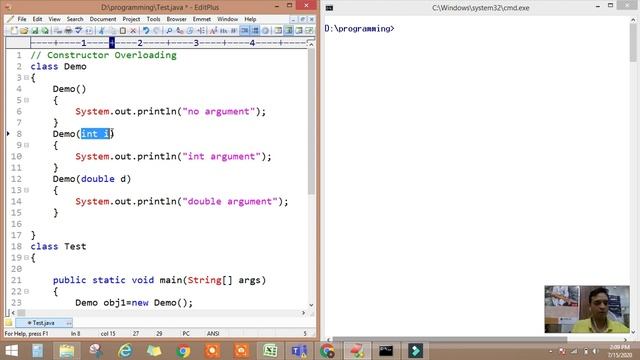Open the Edit menu
This screenshot has height=360, width=640.
pyautogui.click(x=37, y=19)
